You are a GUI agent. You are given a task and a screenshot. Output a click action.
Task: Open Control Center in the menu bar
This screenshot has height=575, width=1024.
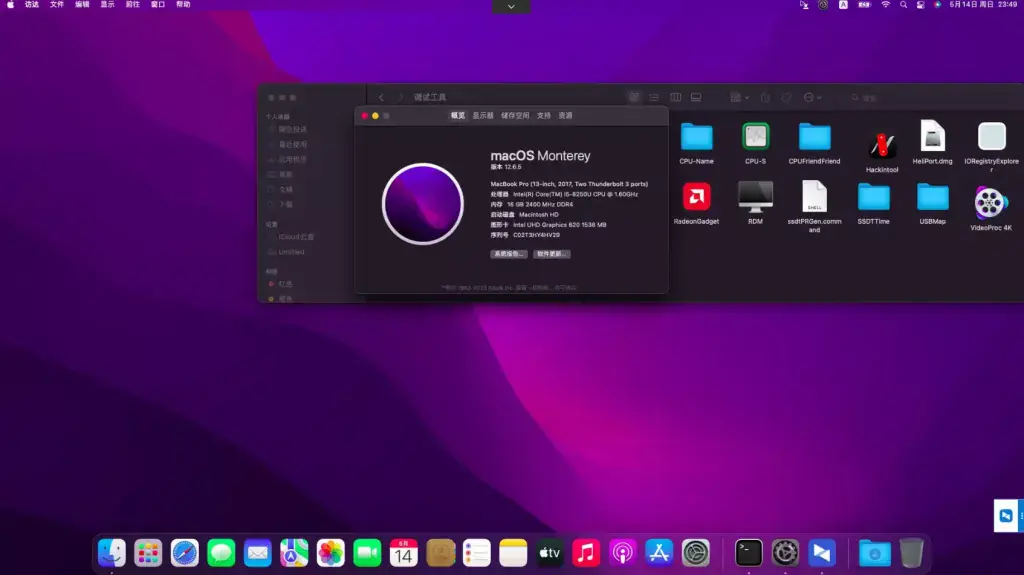point(920,5)
